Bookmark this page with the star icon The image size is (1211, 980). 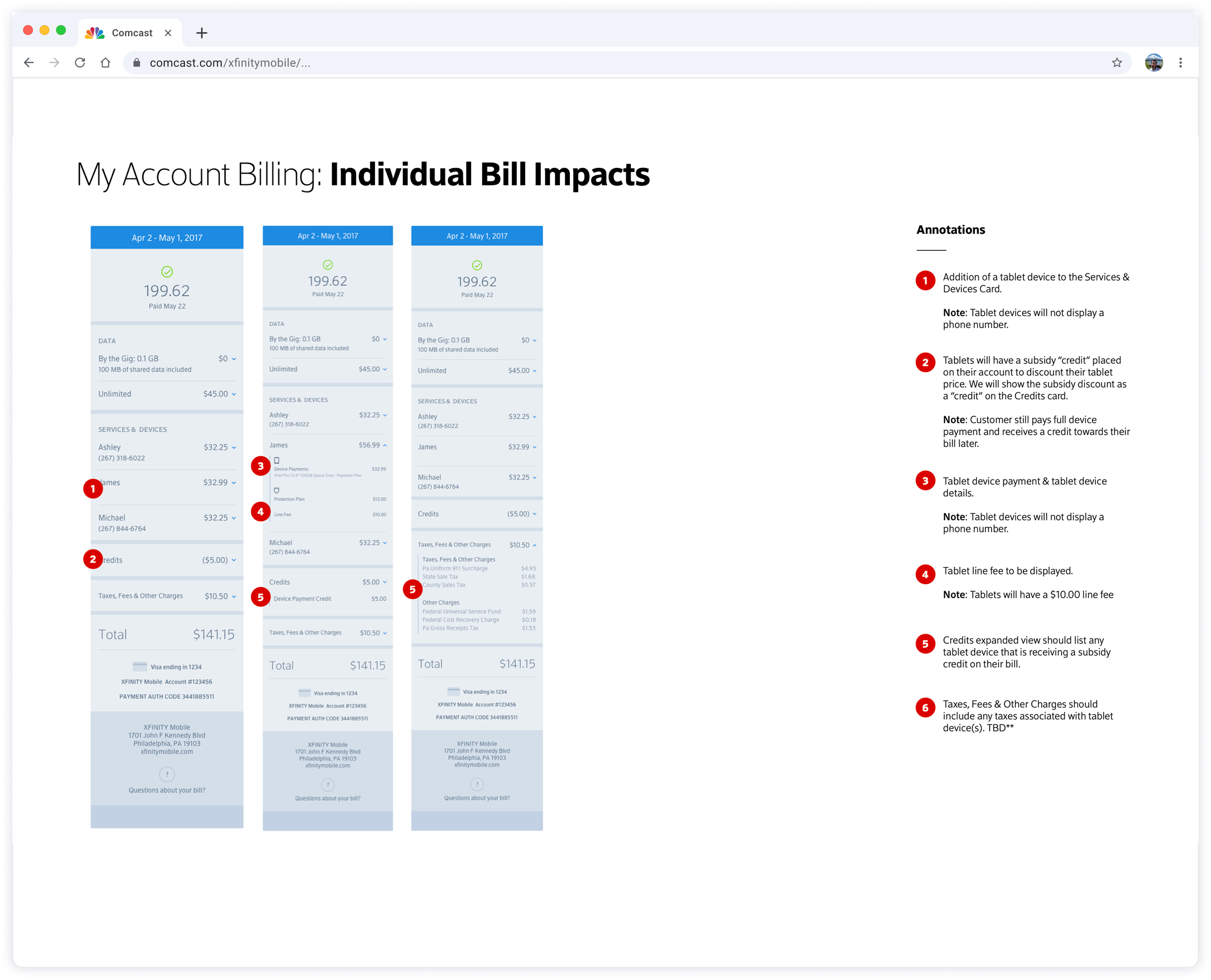1117,63
